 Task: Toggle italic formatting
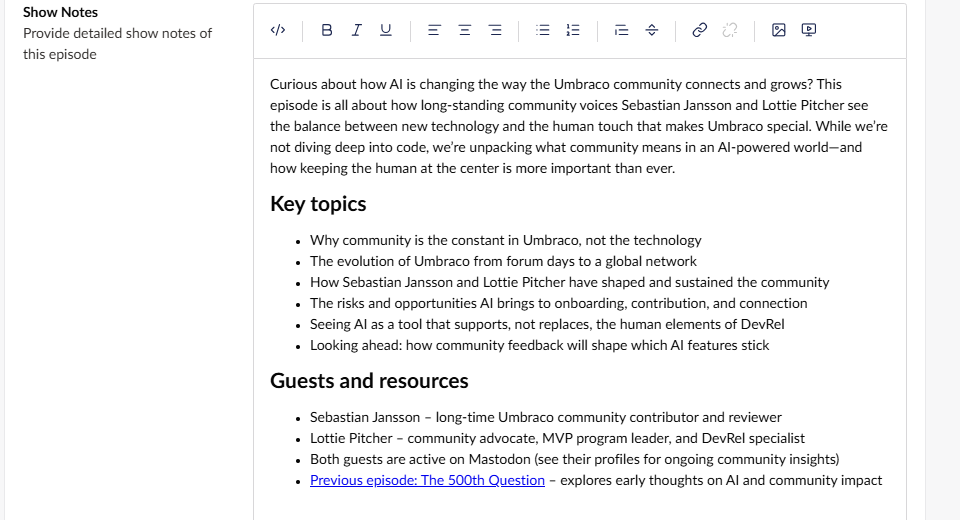coord(356,30)
